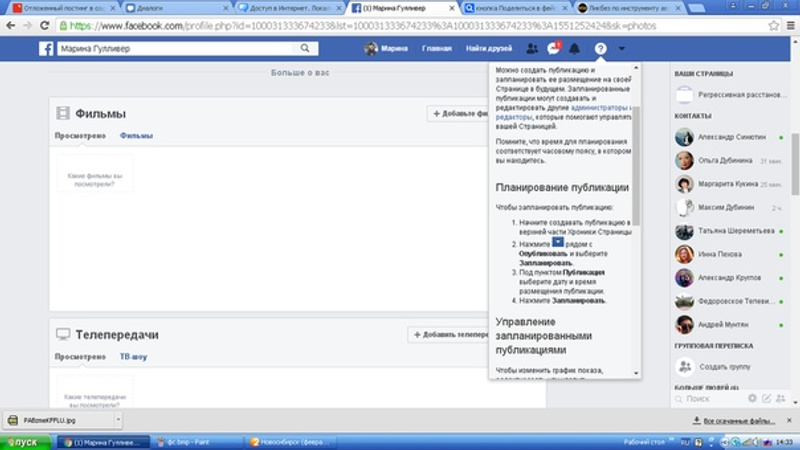Open Александр Синютин's avatar in contacts

coord(684,137)
